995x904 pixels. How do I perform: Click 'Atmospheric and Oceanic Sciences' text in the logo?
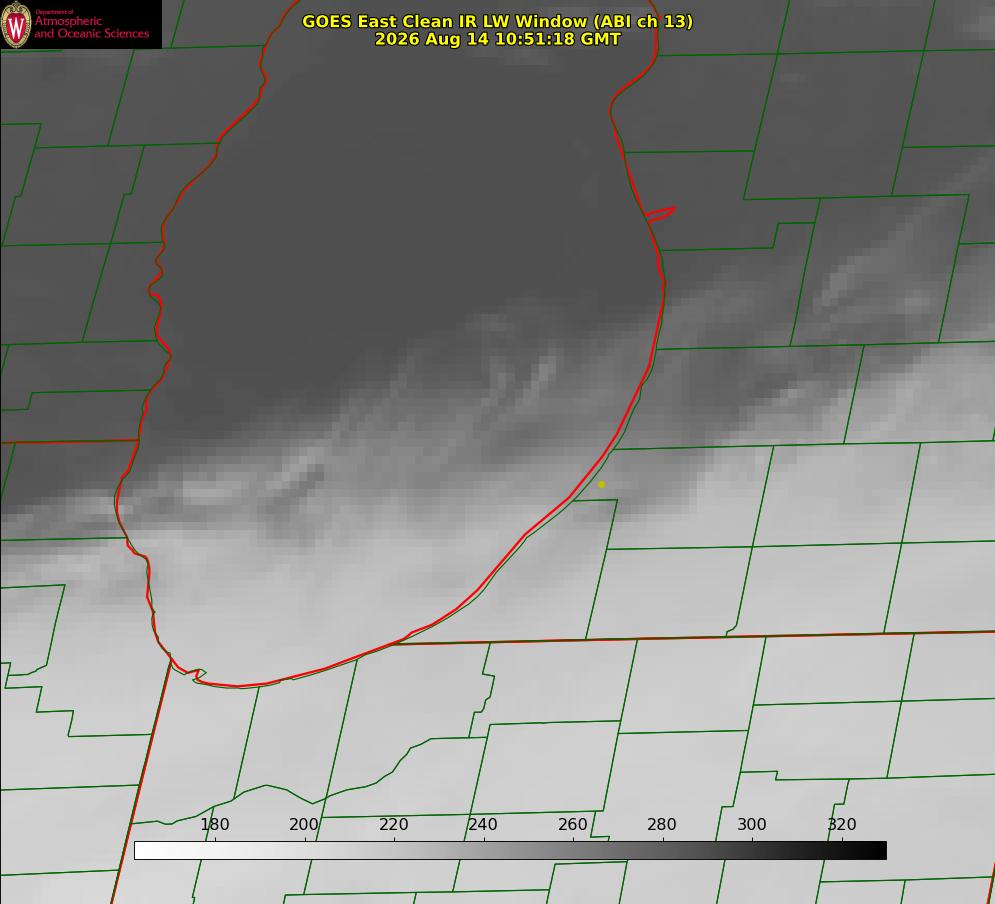pyautogui.click(x=91, y=27)
